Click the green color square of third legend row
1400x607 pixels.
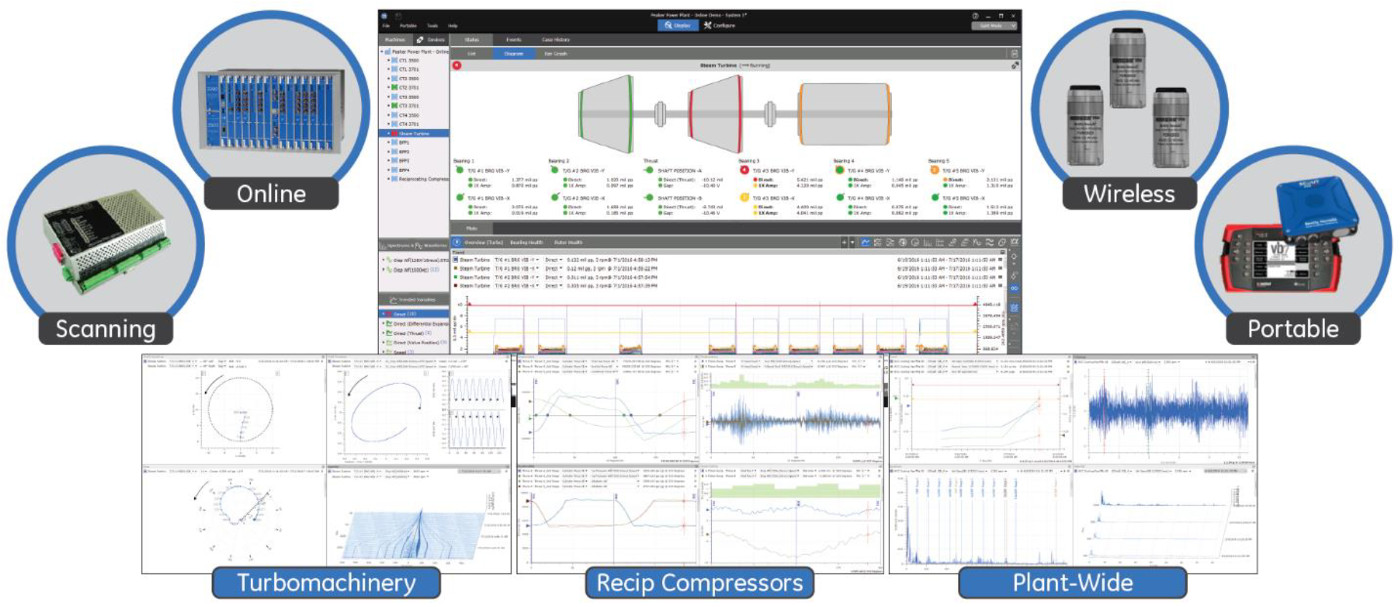[x=455, y=277]
